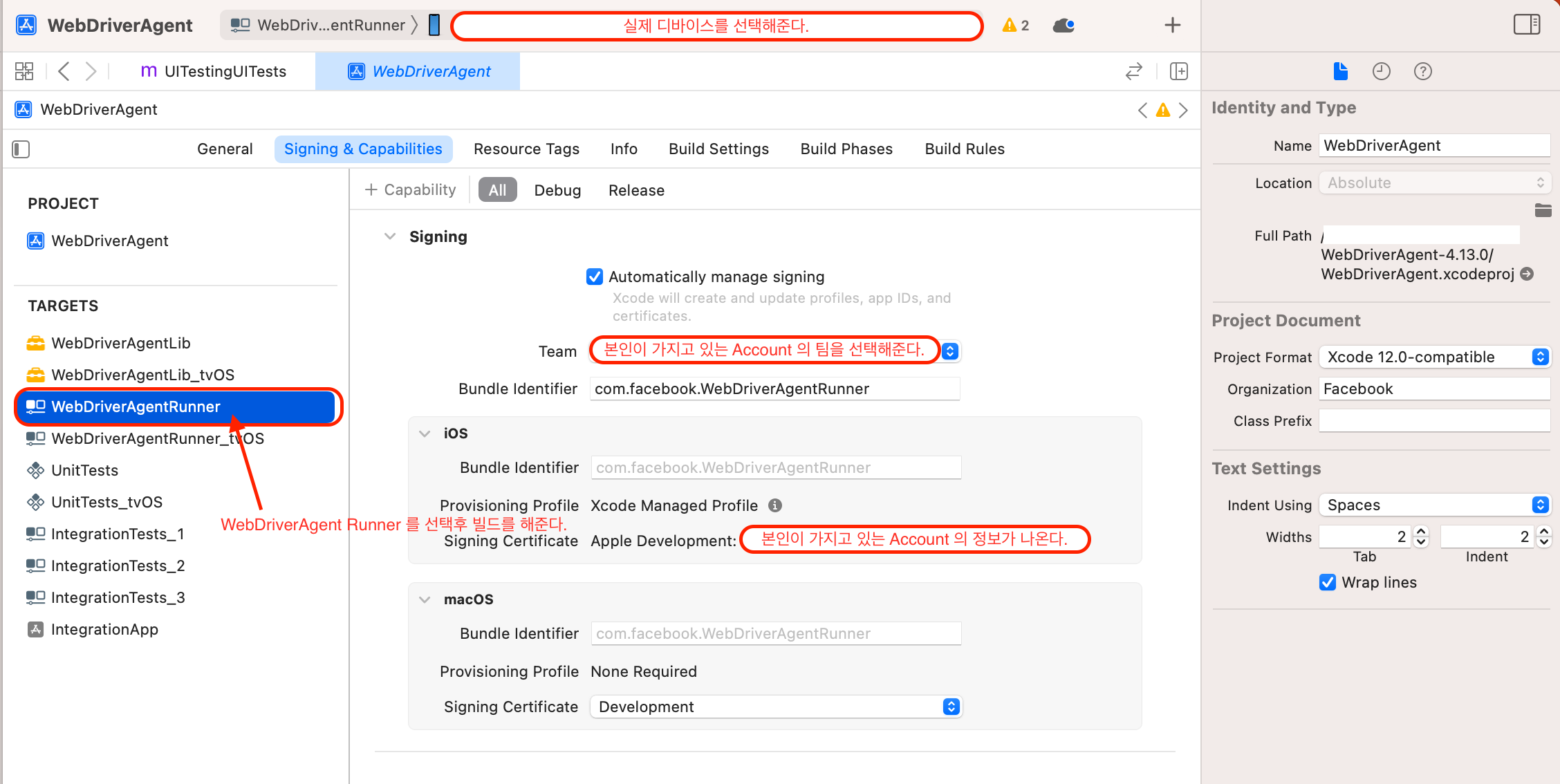Image resolution: width=1560 pixels, height=784 pixels.
Task: Open the issue warnings indicator showing 2
Action: pos(1016,26)
